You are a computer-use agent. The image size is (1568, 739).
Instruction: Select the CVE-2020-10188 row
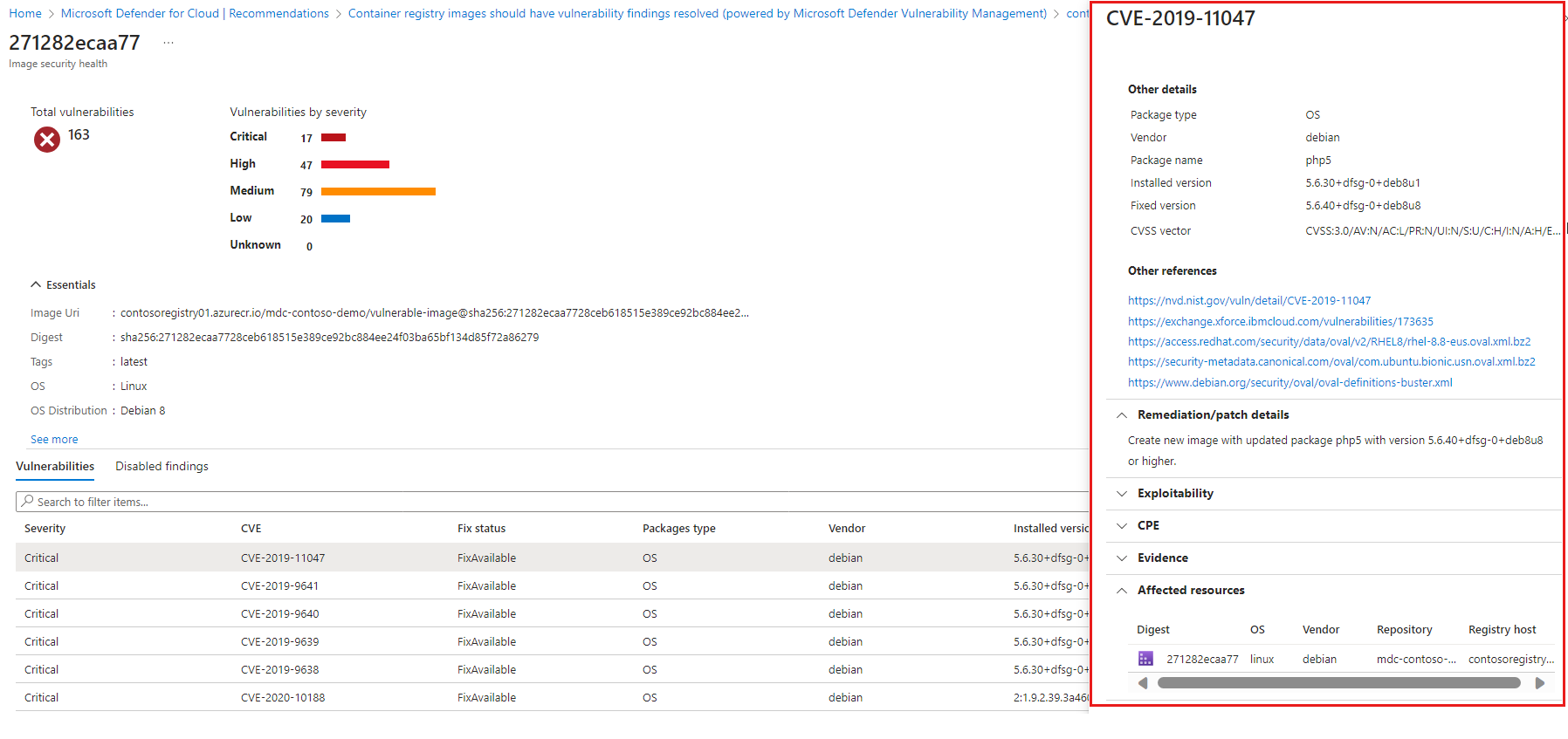click(x=552, y=697)
